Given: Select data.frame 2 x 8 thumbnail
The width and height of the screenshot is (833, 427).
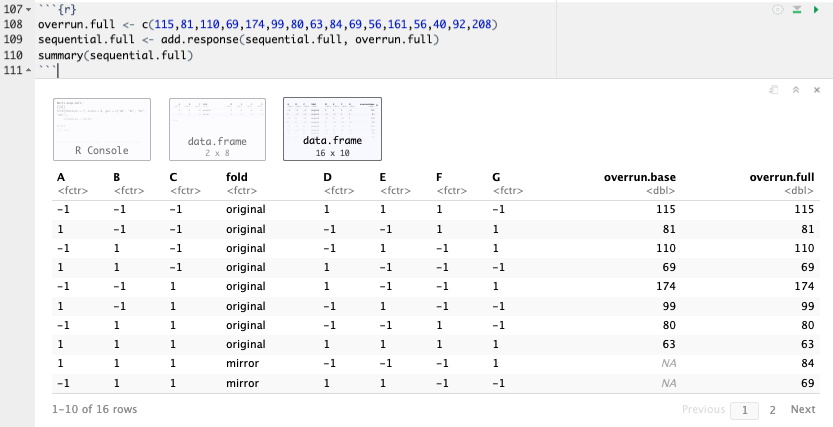Looking at the screenshot, I should pos(217,129).
